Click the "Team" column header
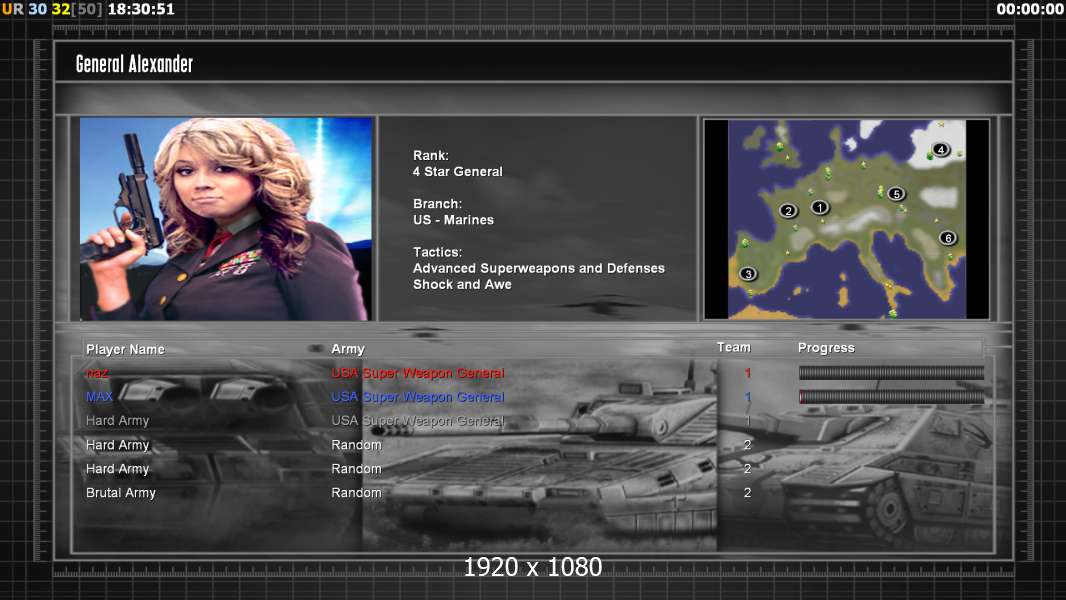The width and height of the screenshot is (1066, 600). click(734, 347)
